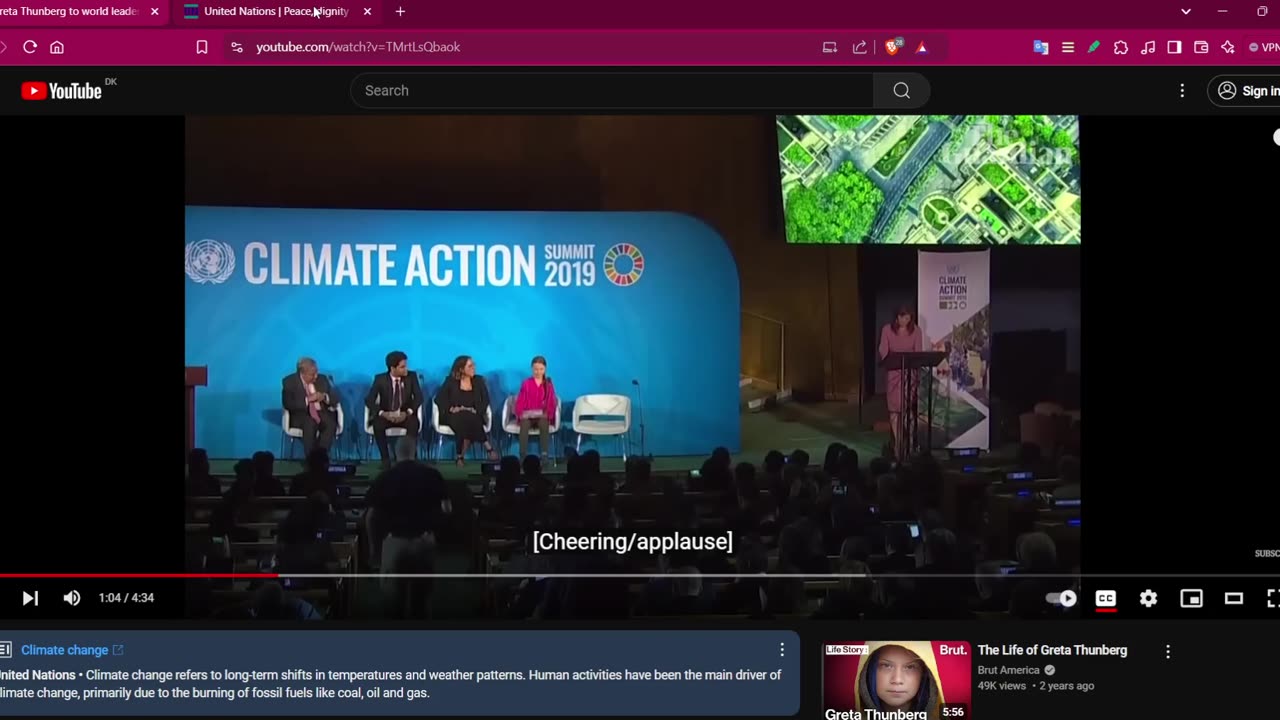Open Brut America channel link

[x=1009, y=670]
